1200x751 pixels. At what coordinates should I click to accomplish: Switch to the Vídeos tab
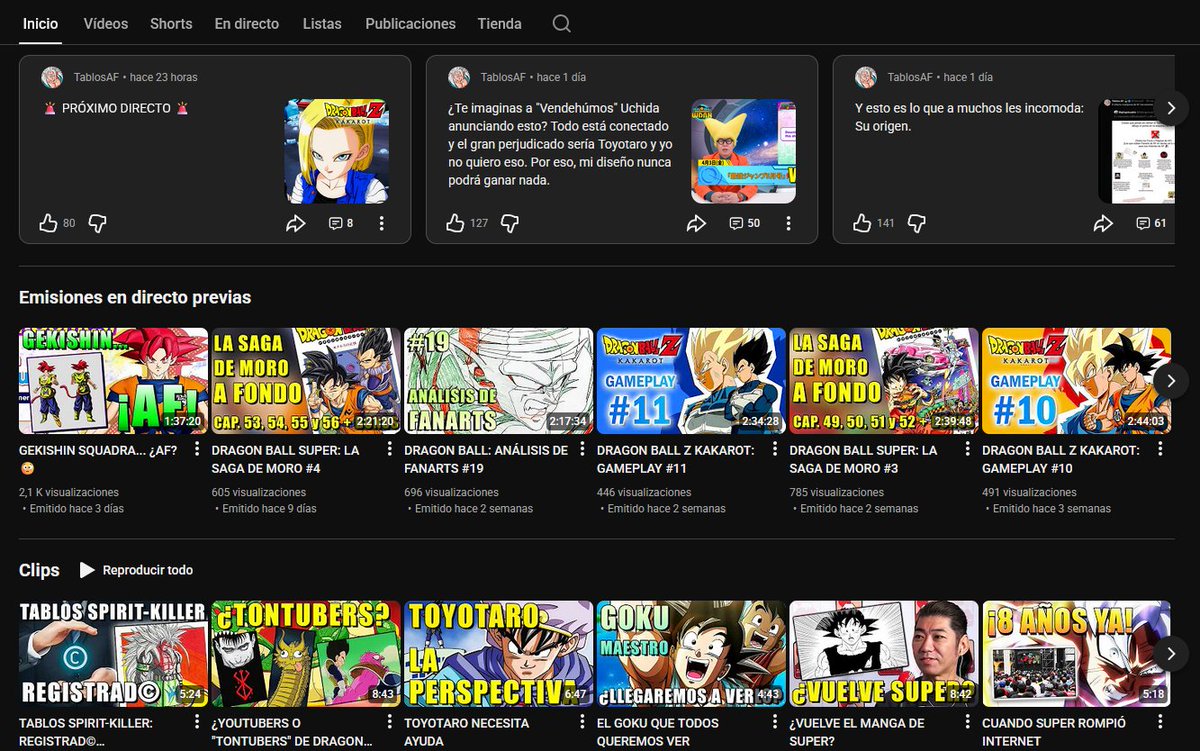tap(106, 23)
